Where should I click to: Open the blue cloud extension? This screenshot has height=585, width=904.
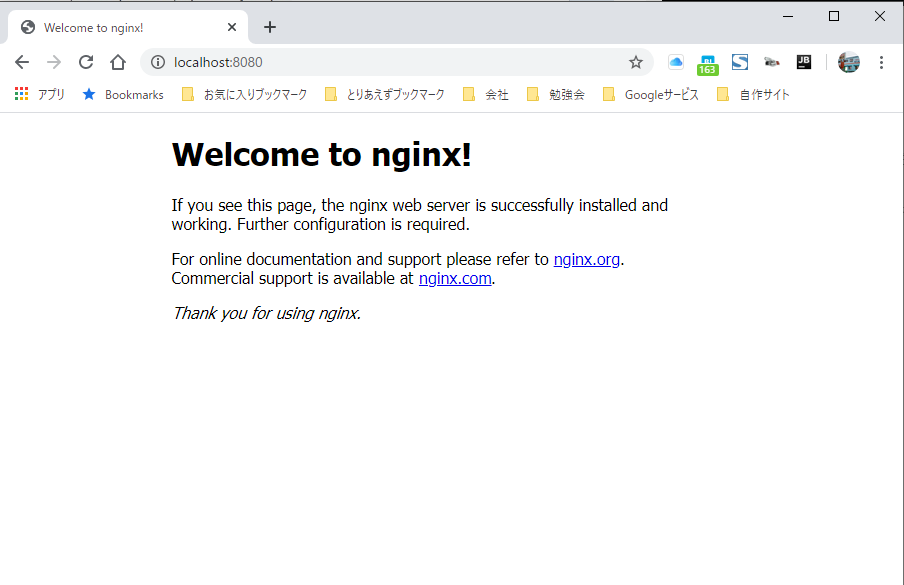pos(676,62)
